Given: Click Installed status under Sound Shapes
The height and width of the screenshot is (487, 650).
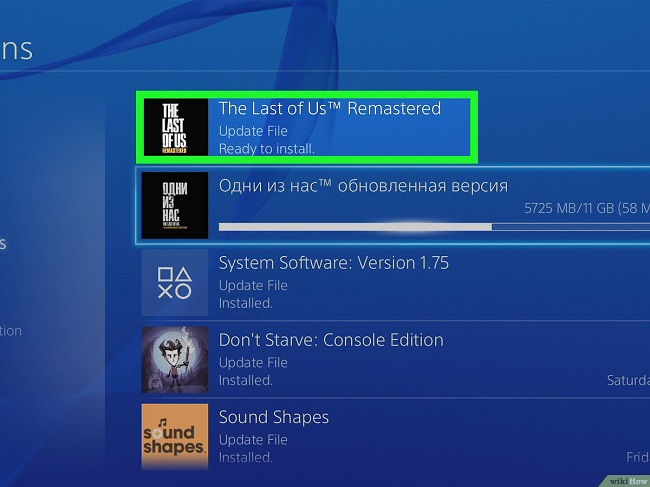Looking at the screenshot, I should click(x=246, y=458).
